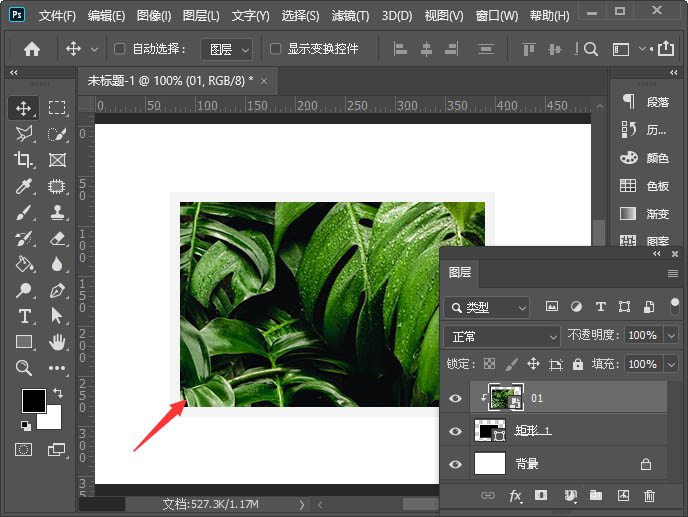Select the Eyedropper tool

pyautogui.click(x=24, y=186)
